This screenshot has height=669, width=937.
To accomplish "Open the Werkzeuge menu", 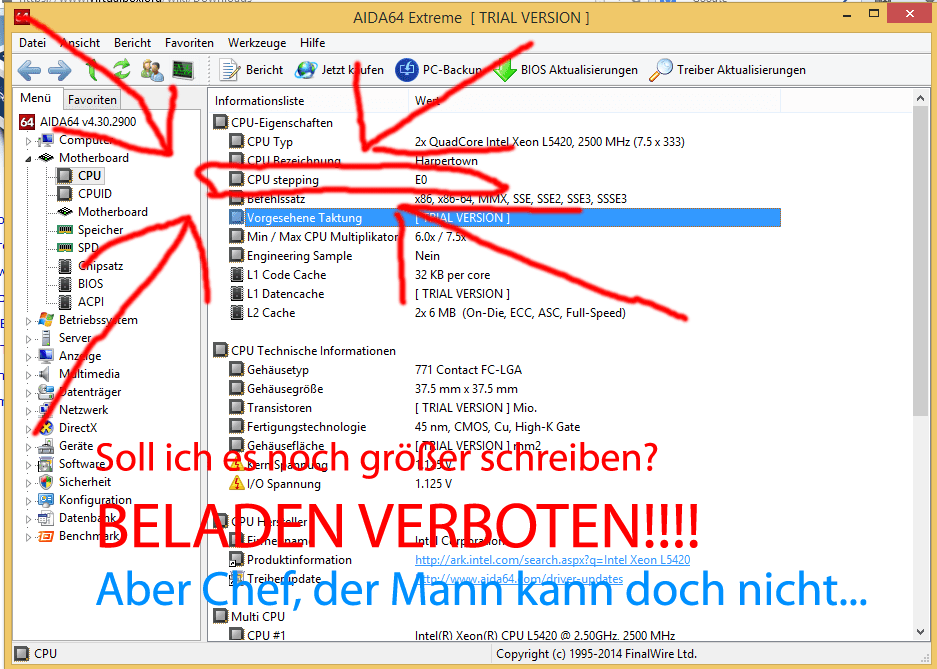I will 257,43.
